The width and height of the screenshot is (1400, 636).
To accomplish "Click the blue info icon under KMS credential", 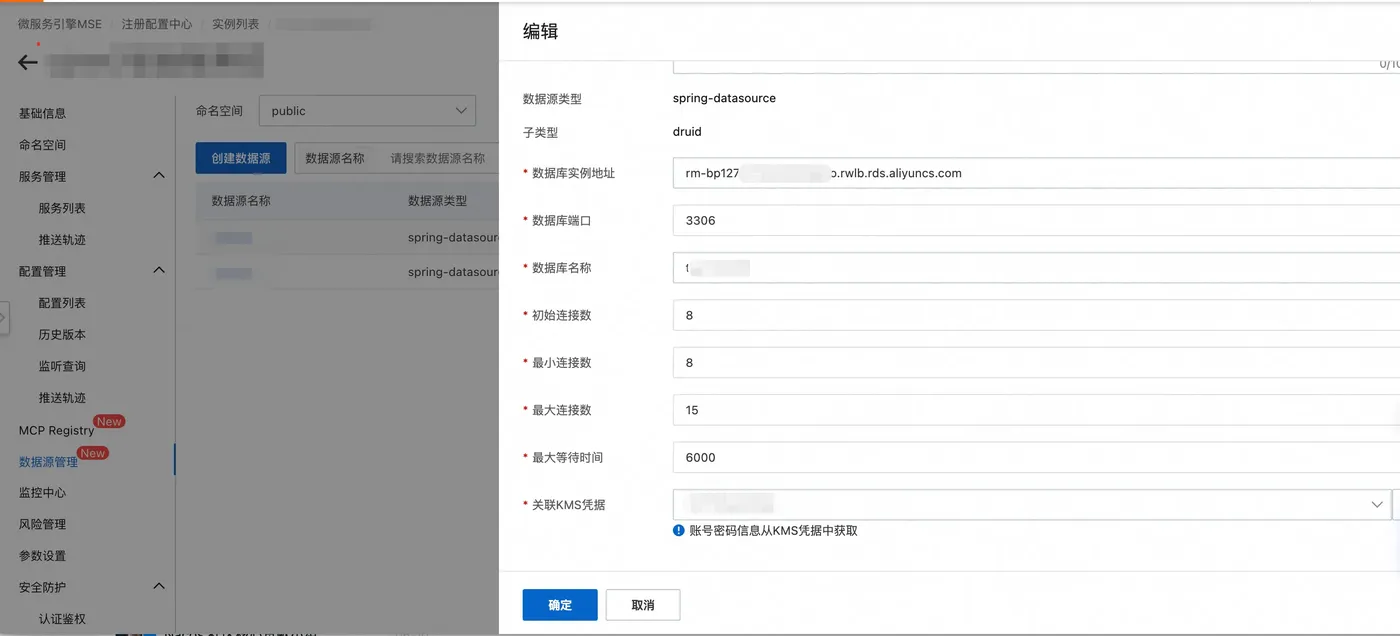I will pos(679,531).
